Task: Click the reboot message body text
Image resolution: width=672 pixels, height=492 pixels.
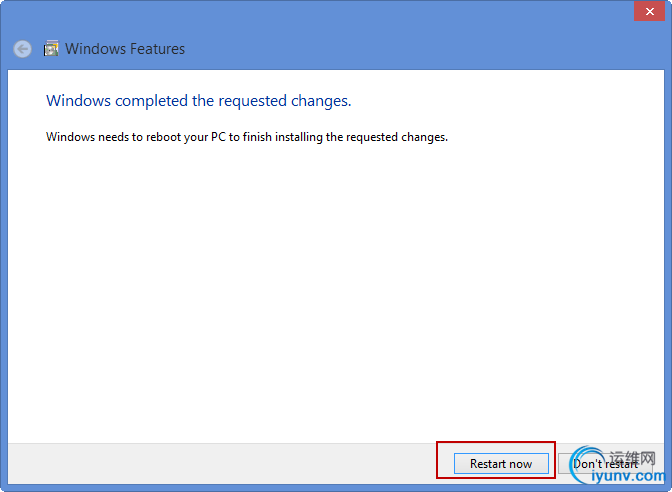Action: pos(247,137)
